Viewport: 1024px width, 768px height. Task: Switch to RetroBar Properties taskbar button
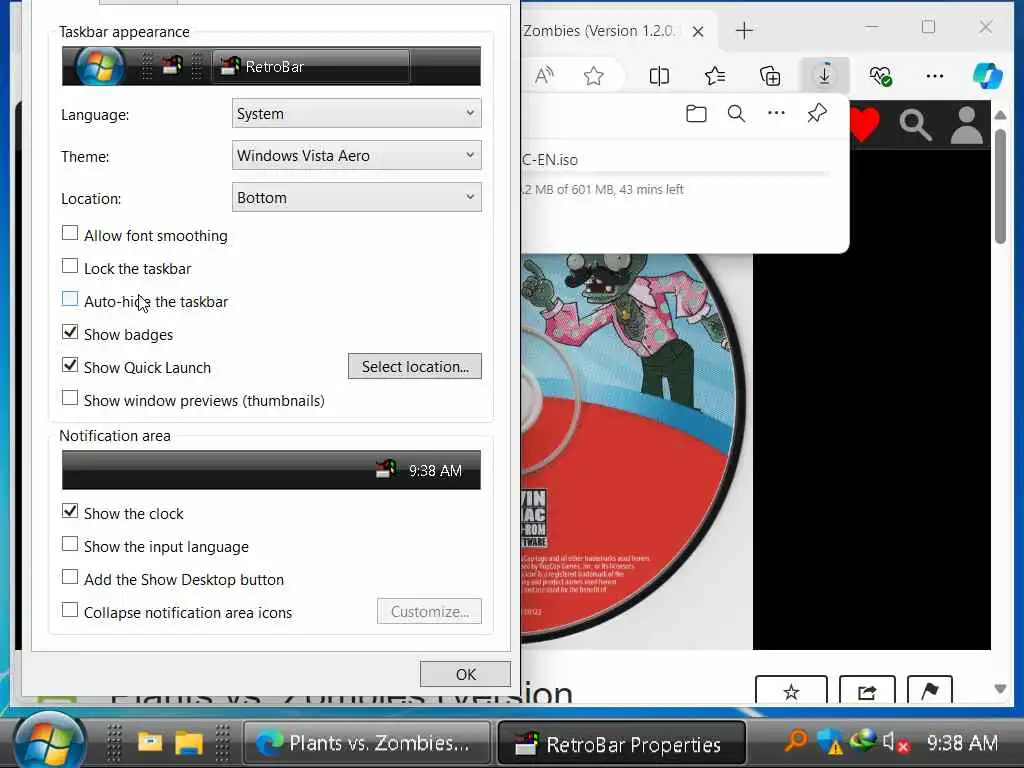pyautogui.click(x=622, y=743)
